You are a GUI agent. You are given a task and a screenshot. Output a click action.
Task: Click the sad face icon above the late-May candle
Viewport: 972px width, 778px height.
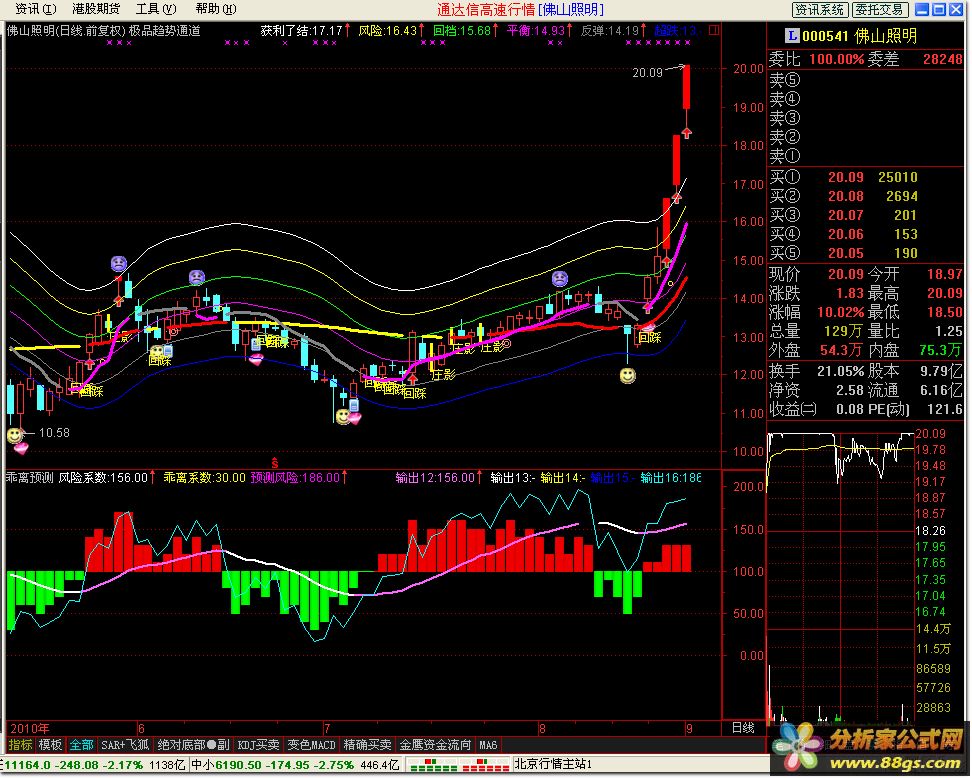(119, 263)
